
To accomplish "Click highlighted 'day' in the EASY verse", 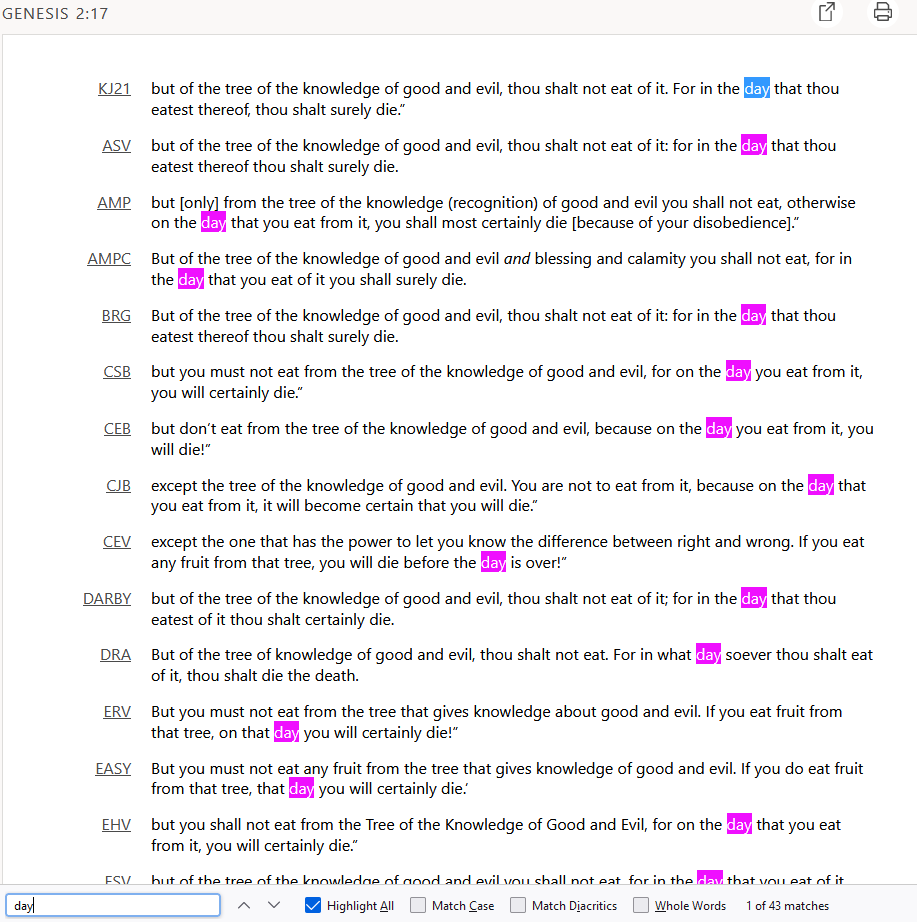I will [302, 789].
